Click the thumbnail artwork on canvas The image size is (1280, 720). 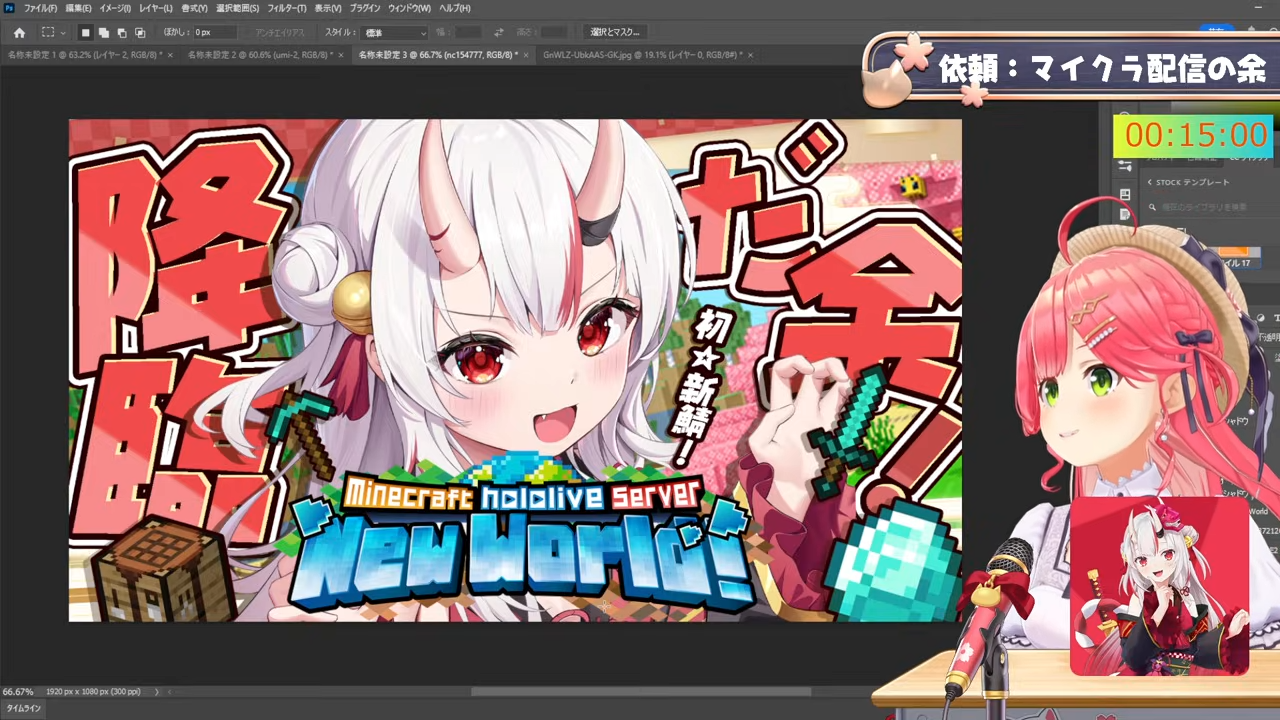point(515,370)
